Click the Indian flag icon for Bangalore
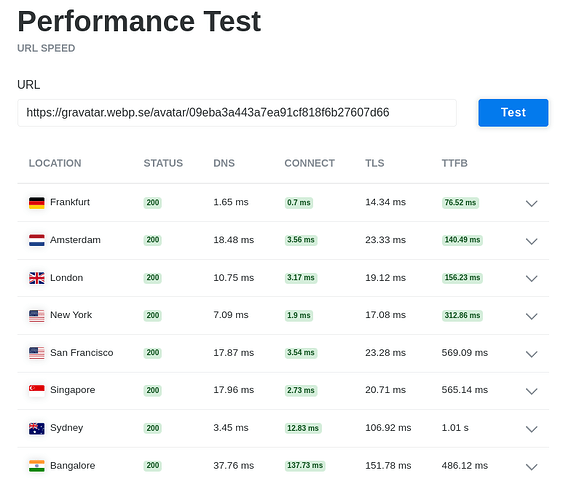 click(x=37, y=466)
